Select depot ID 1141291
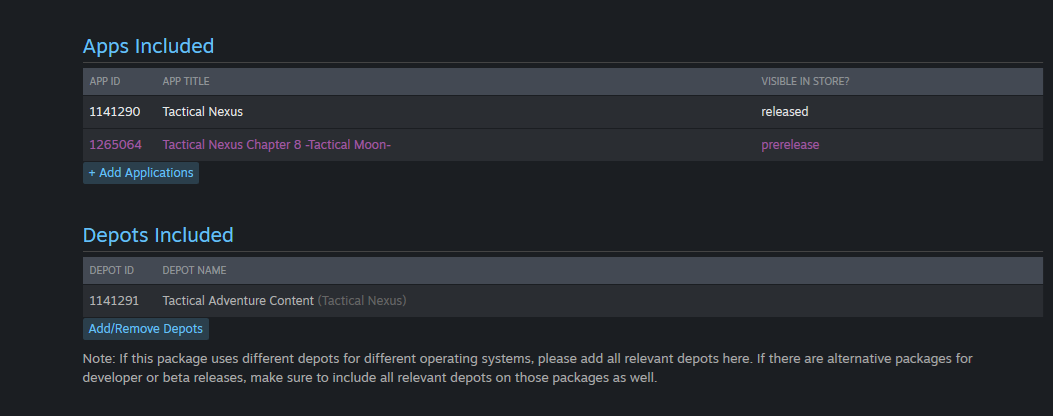1053x416 pixels. click(x=114, y=301)
